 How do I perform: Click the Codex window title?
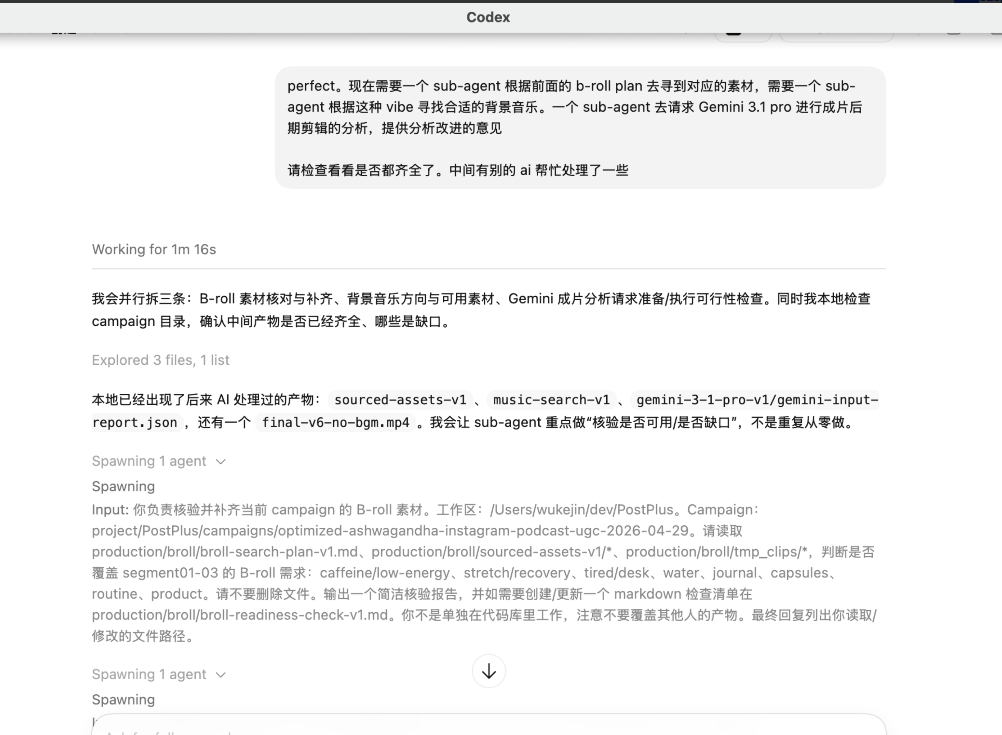(x=488, y=17)
